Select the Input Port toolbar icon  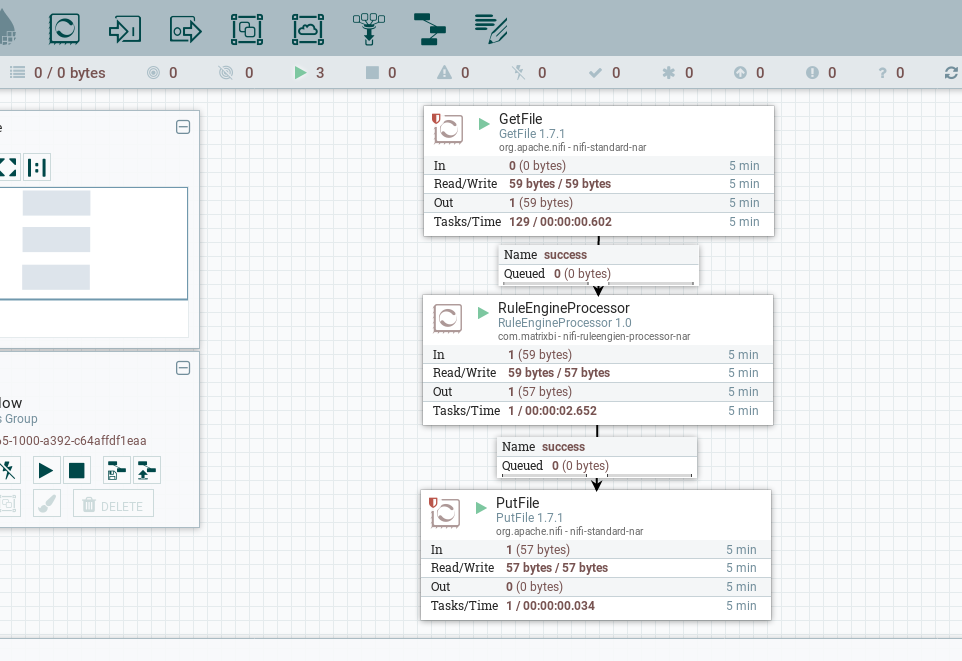[x=125, y=29]
